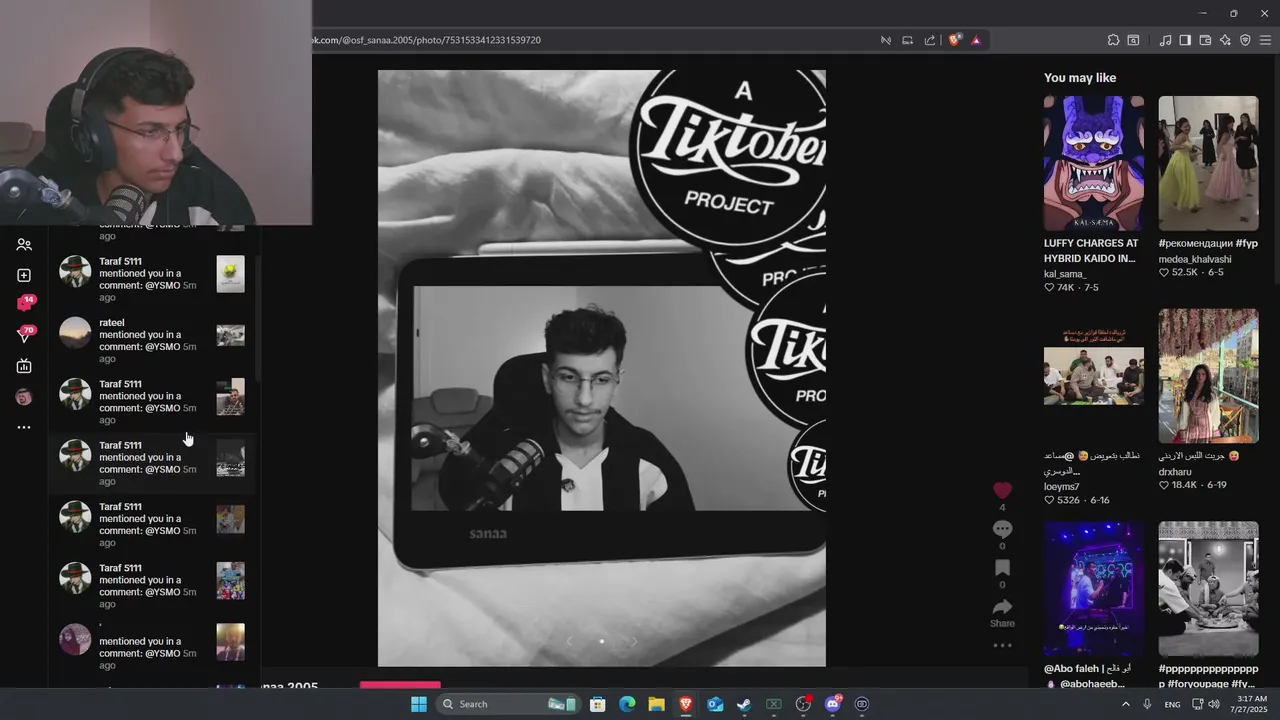Open Friends icon in TikTok sidebar
This screenshot has height=720, width=1280.
click(x=24, y=245)
